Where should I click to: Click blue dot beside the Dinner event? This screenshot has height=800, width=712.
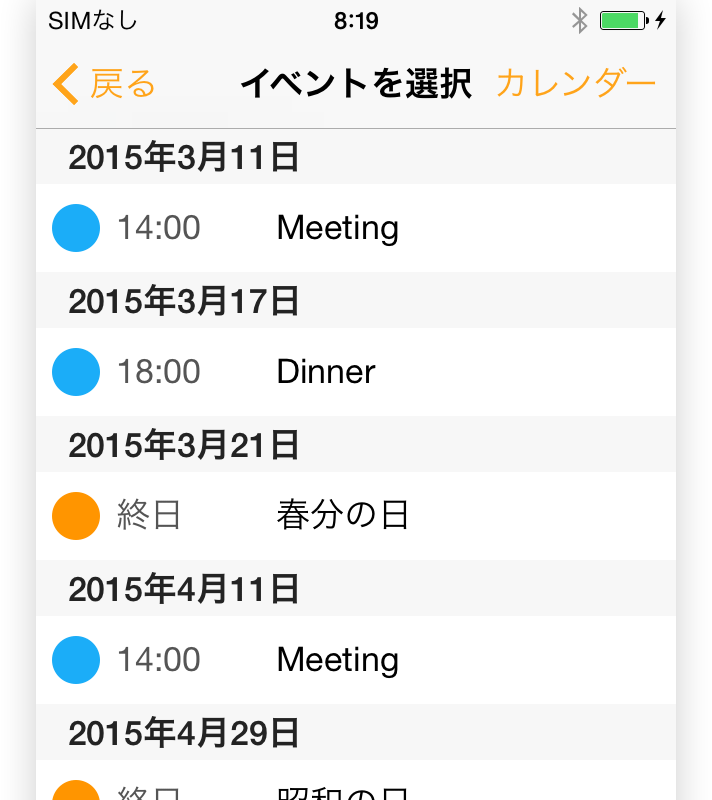tap(76, 372)
